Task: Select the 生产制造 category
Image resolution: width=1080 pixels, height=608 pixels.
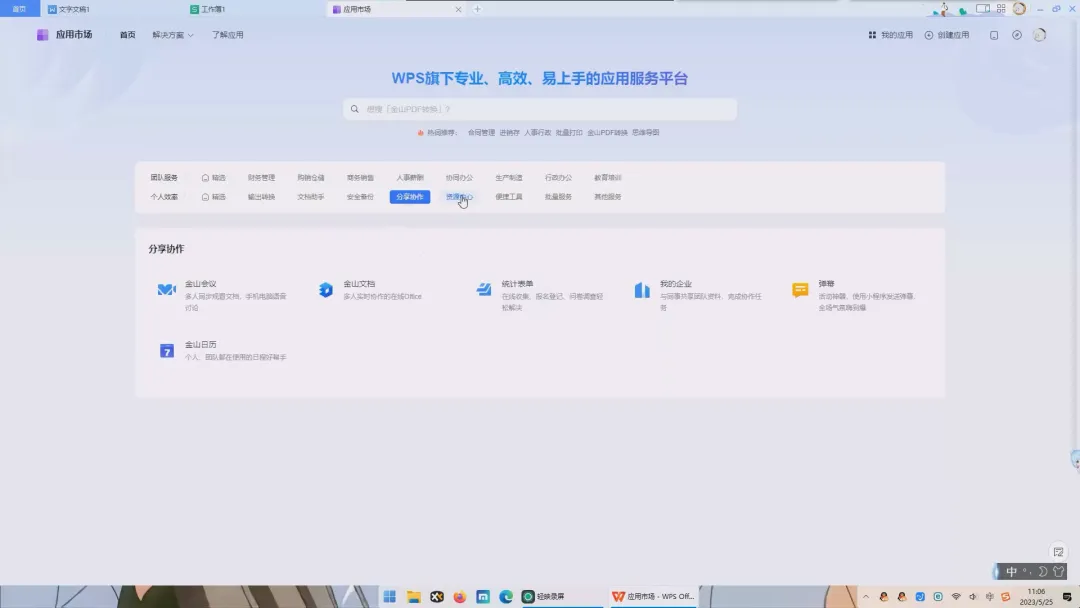Action: coord(509,178)
